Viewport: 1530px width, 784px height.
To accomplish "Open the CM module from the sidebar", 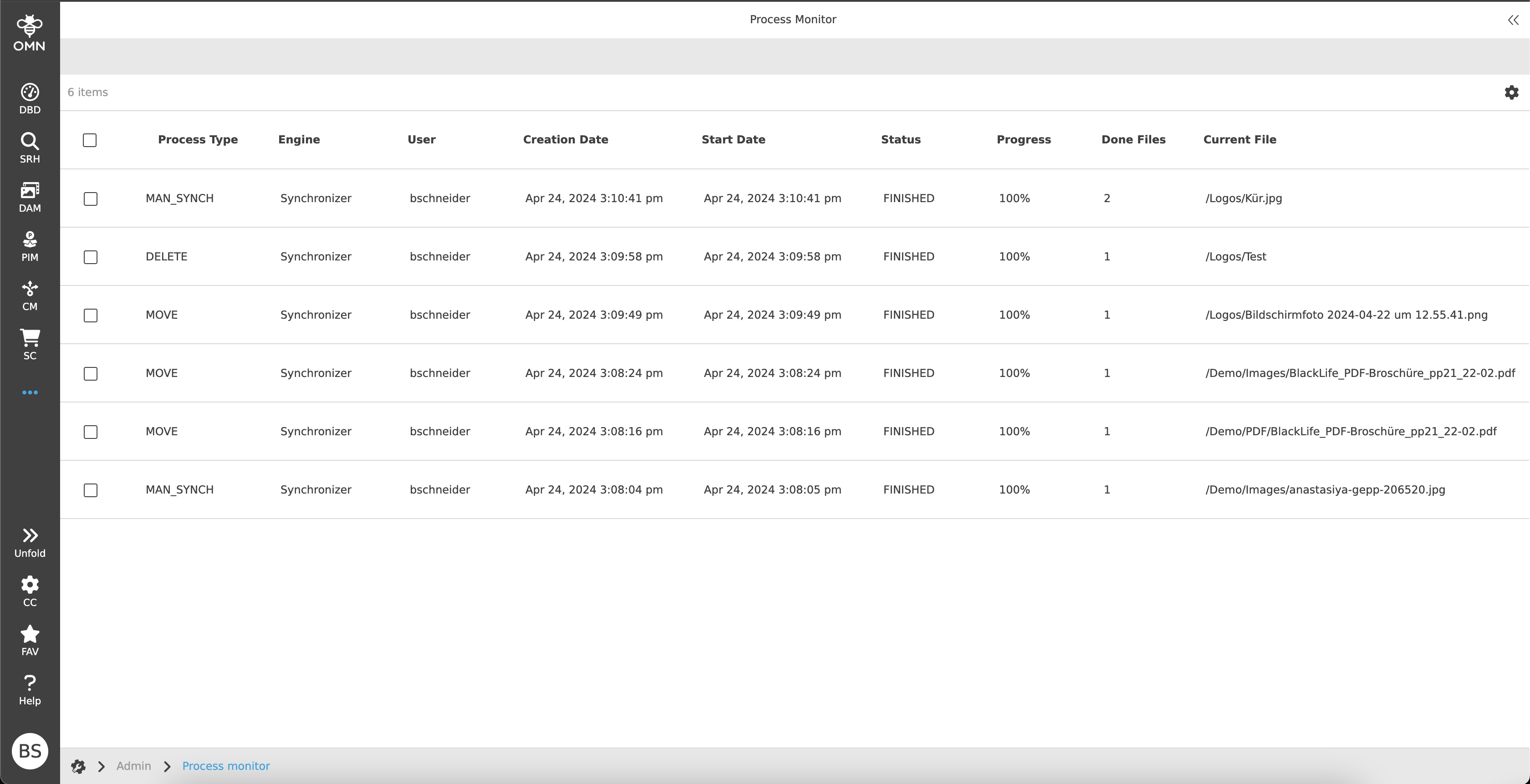I will tap(29, 295).
